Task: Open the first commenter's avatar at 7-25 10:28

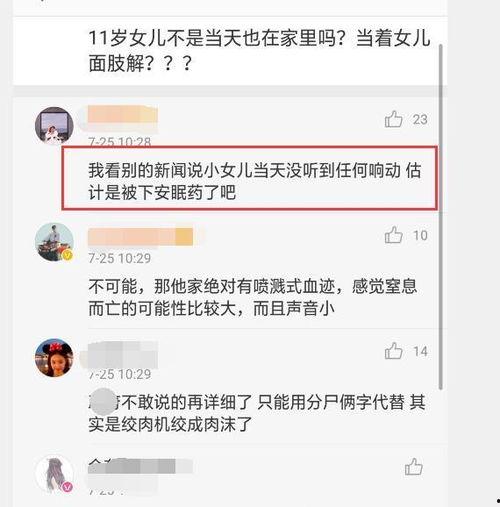Action: [54, 126]
